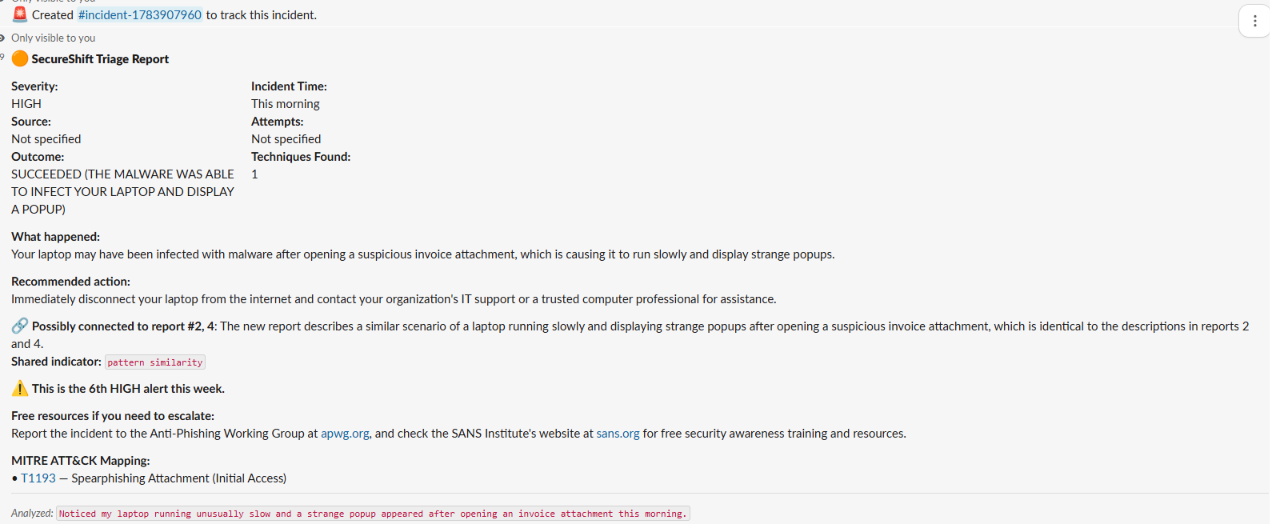Click the pattern similarity code tag
The image size is (1270, 525).
[x=155, y=362]
